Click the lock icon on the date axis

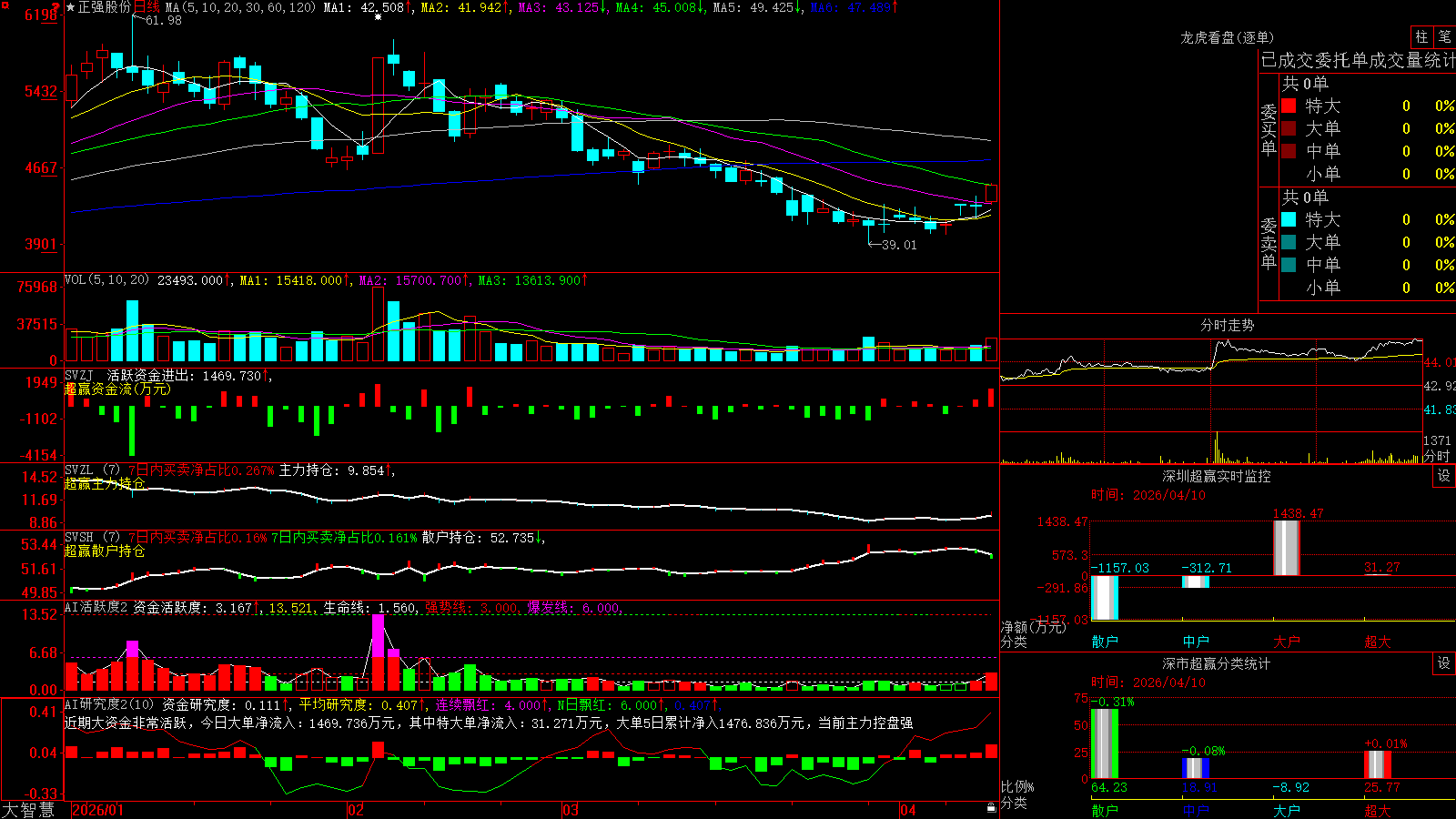[991, 808]
